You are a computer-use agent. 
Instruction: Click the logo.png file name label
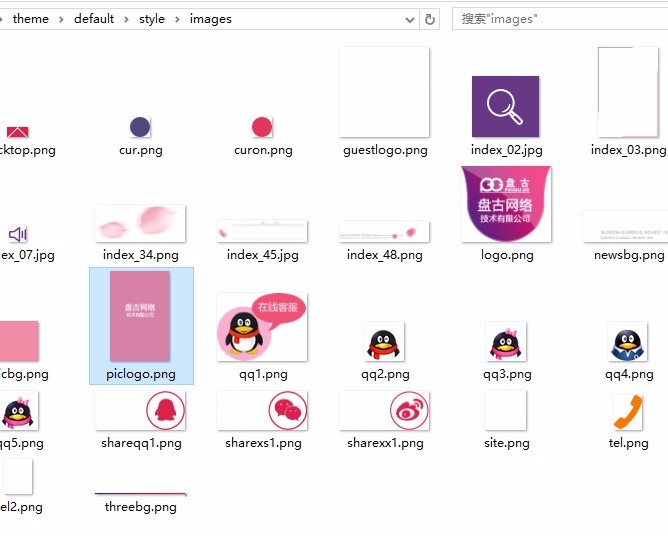point(507,255)
